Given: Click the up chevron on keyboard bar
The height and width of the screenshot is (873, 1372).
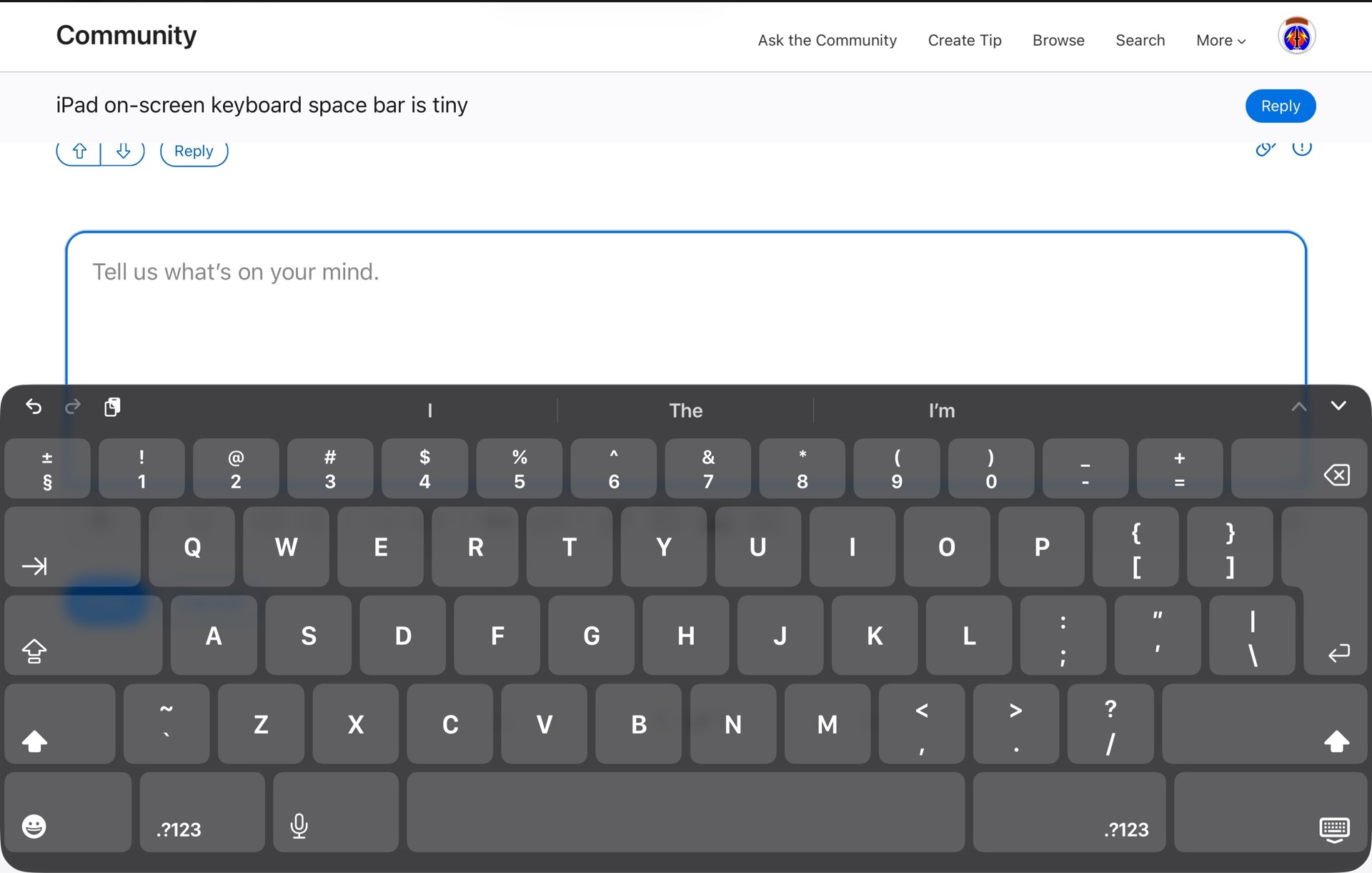Looking at the screenshot, I should (x=1298, y=407).
